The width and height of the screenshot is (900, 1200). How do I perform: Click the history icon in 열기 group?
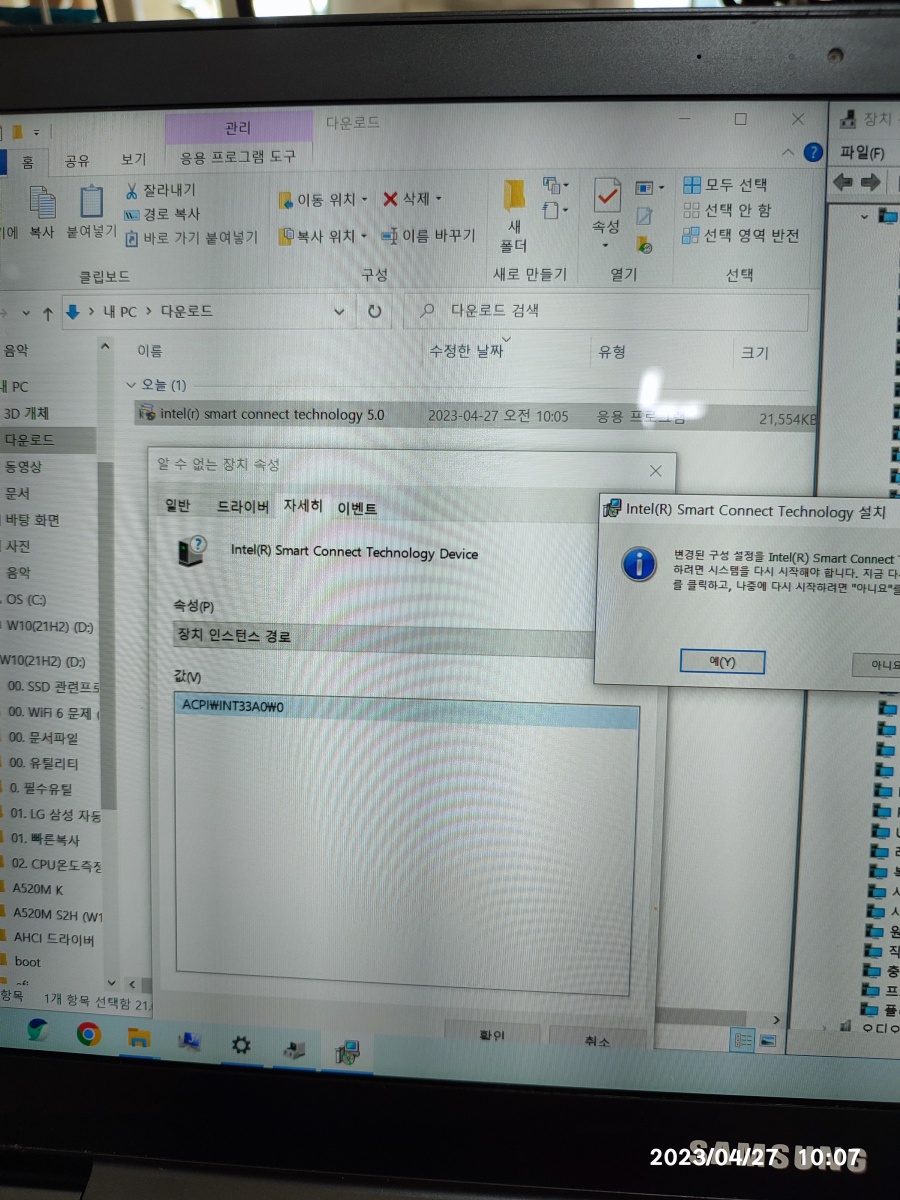[x=644, y=243]
